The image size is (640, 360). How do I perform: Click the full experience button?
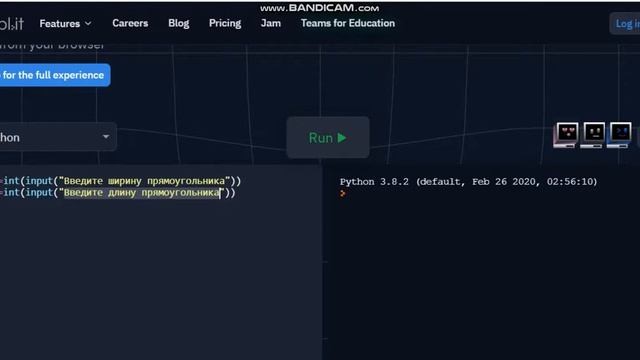coord(54,75)
